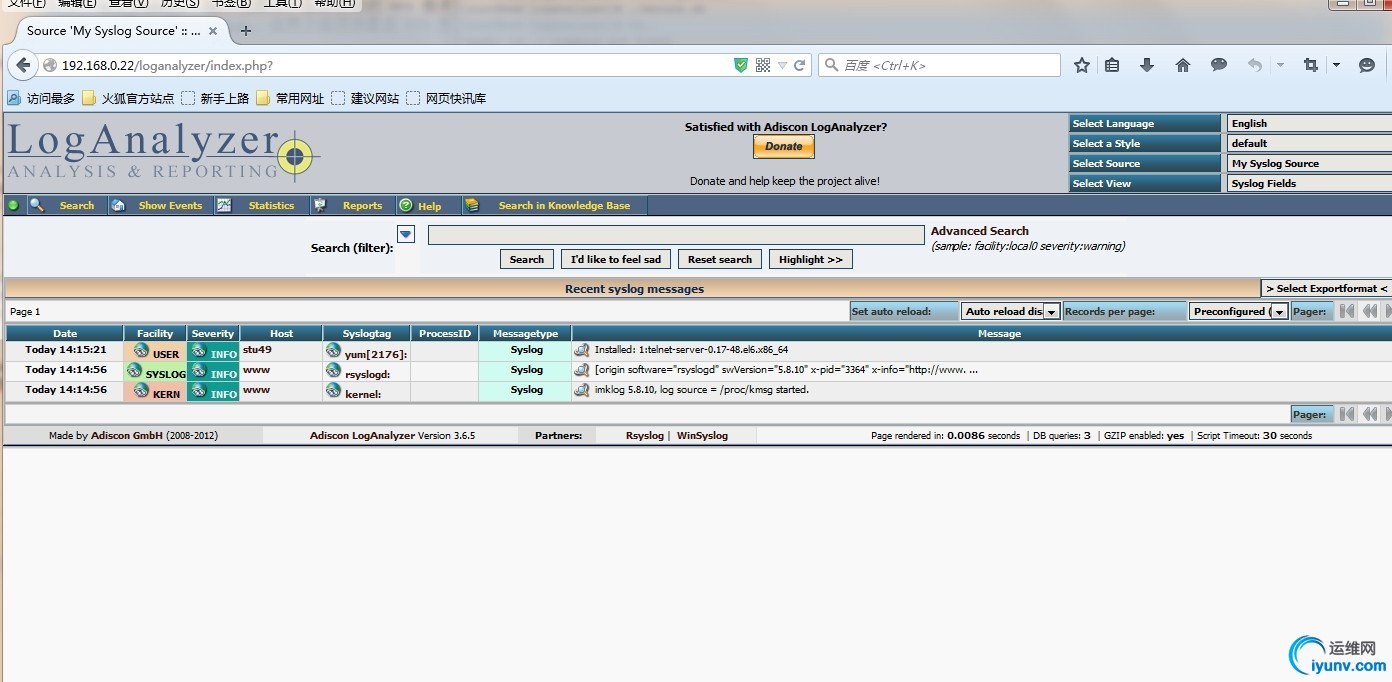Image resolution: width=1392 pixels, height=682 pixels.
Task: Click the 'I'd like to feel sad' button
Action: [x=616, y=259]
